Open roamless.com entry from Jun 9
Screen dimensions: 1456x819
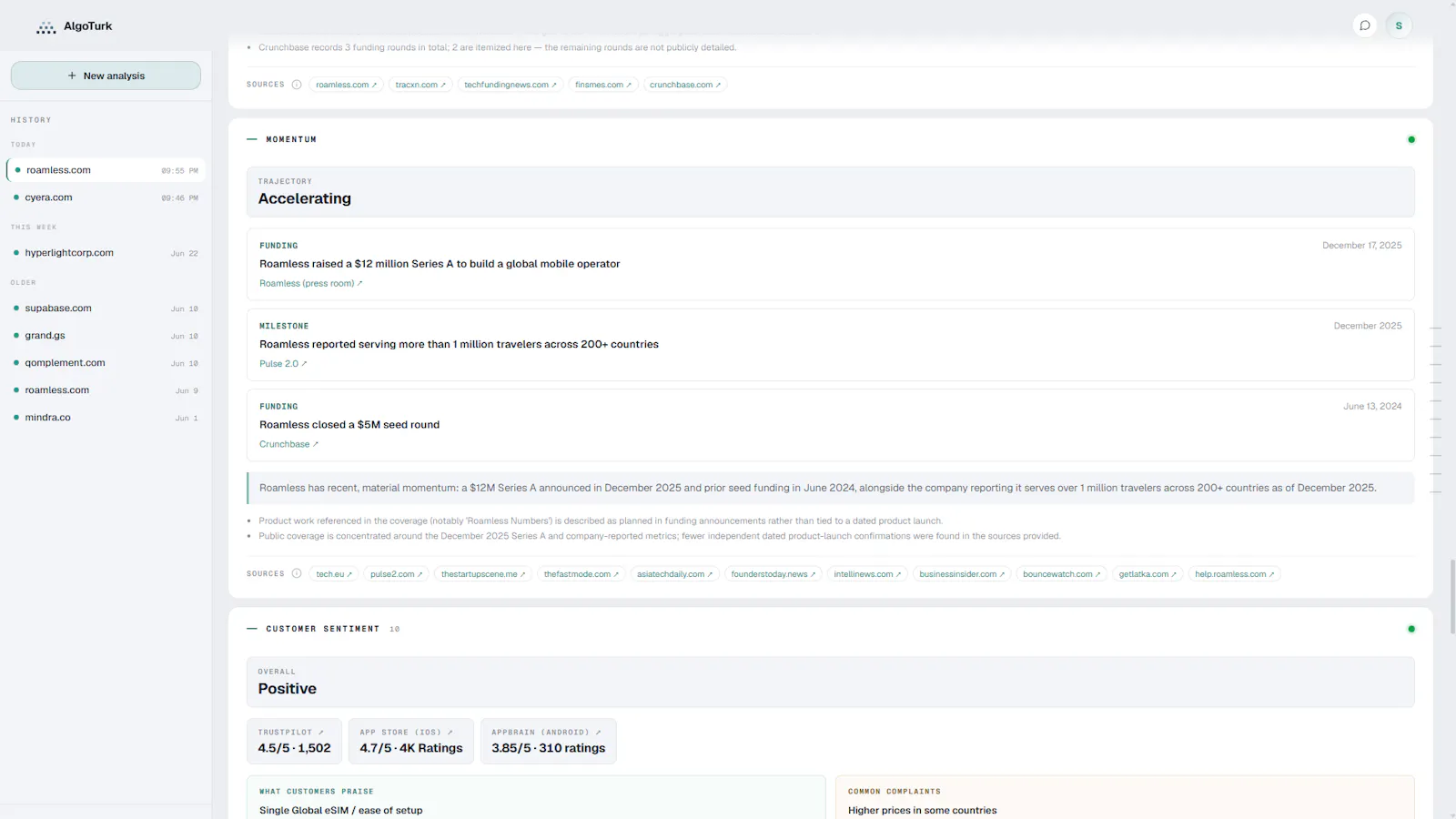pyautogui.click(x=106, y=390)
